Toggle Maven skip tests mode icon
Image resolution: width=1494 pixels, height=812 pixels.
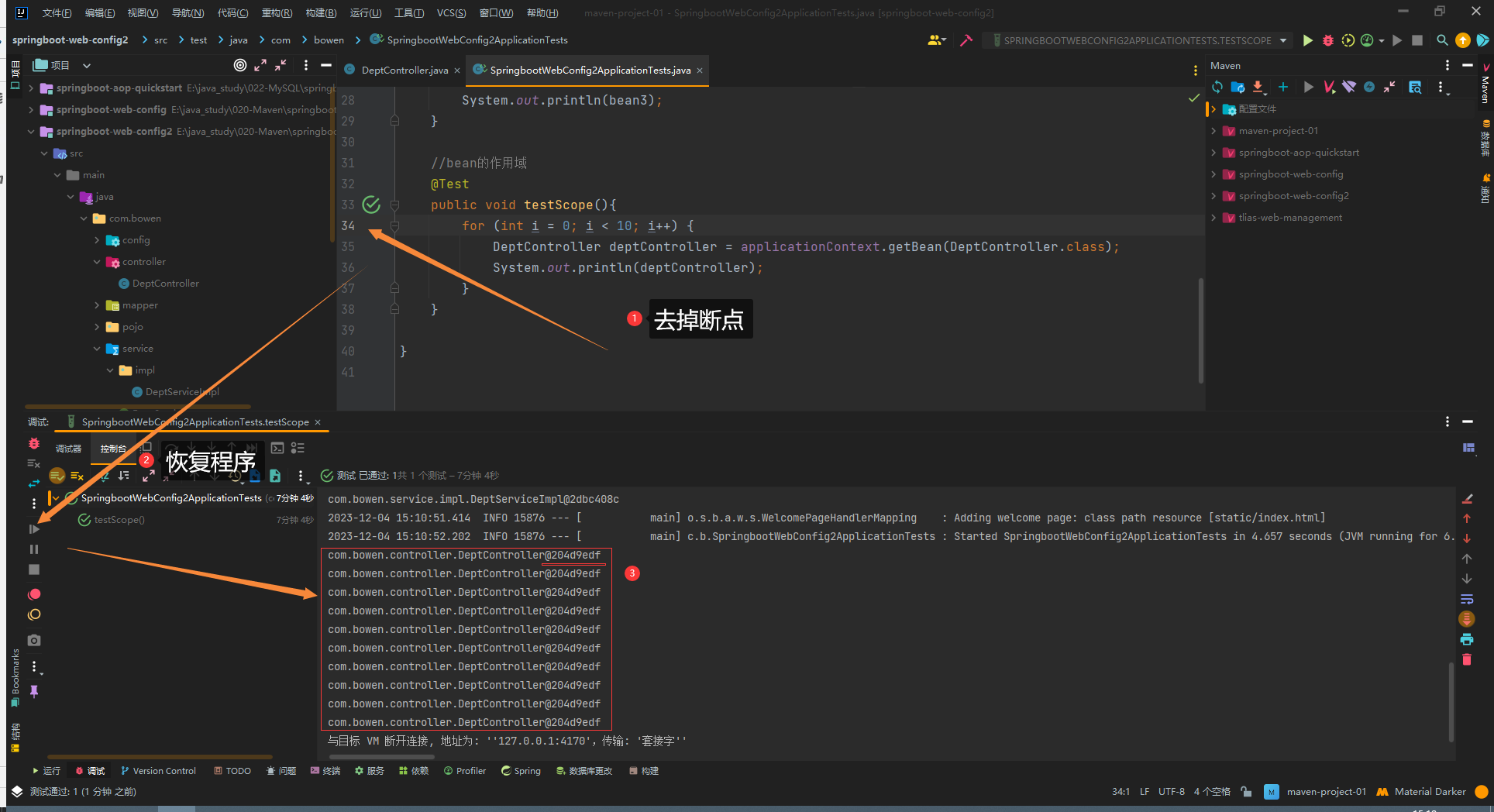(x=1369, y=87)
